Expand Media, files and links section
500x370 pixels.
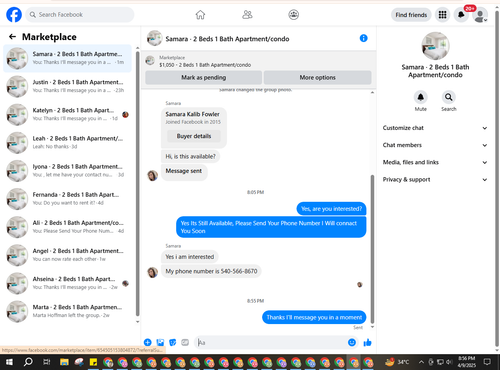coord(435,162)
